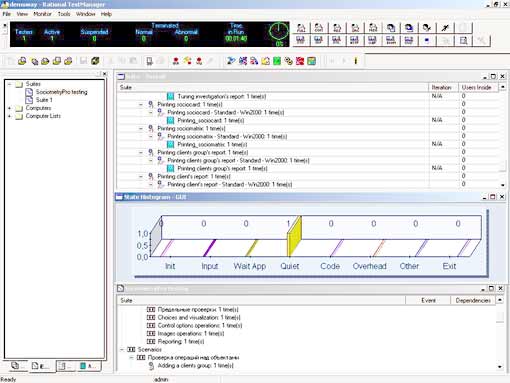Click the Users Inside column header

pyautogui.click(x=479, y=87)
